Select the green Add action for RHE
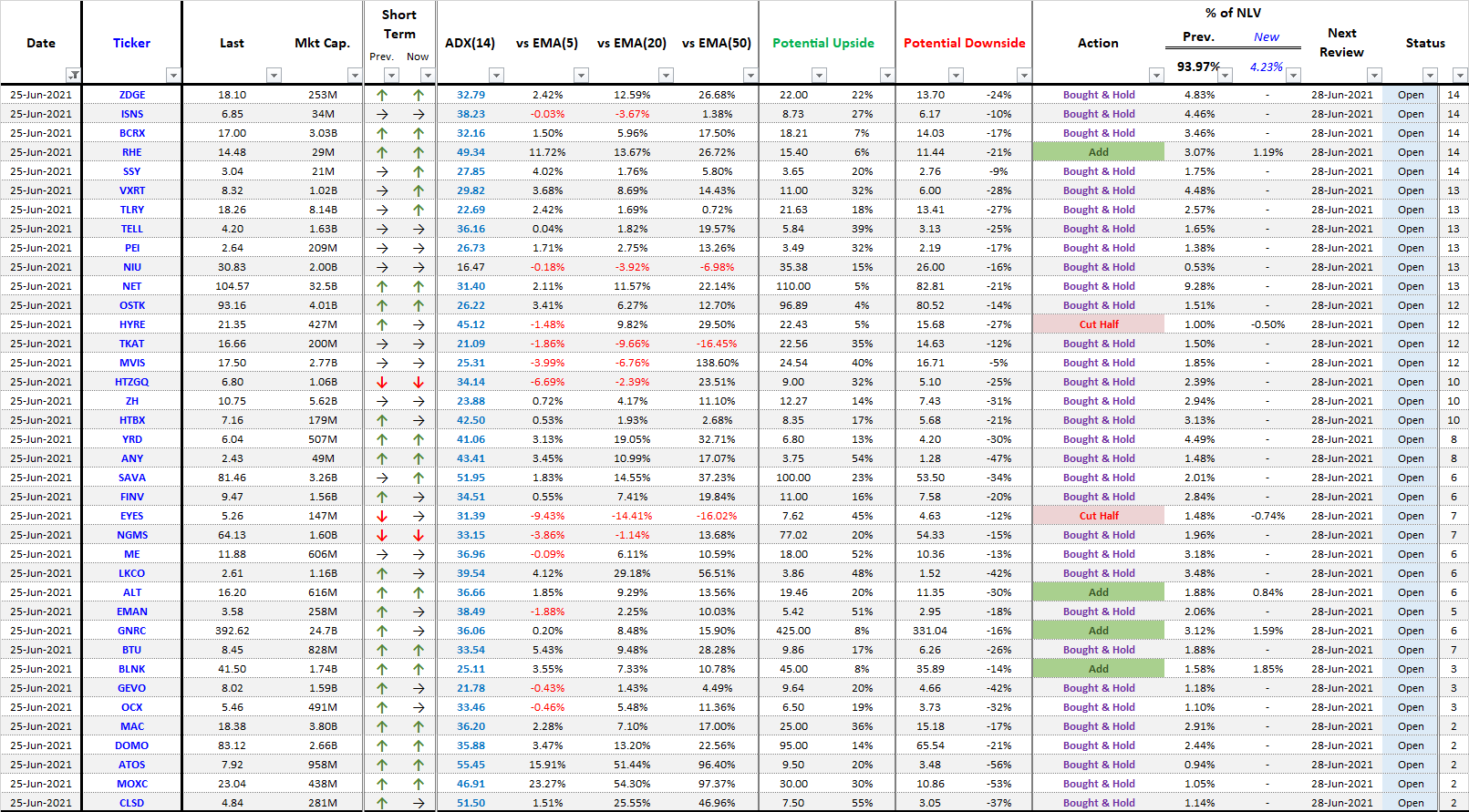1469x812 pixels. pos(1099,152)
